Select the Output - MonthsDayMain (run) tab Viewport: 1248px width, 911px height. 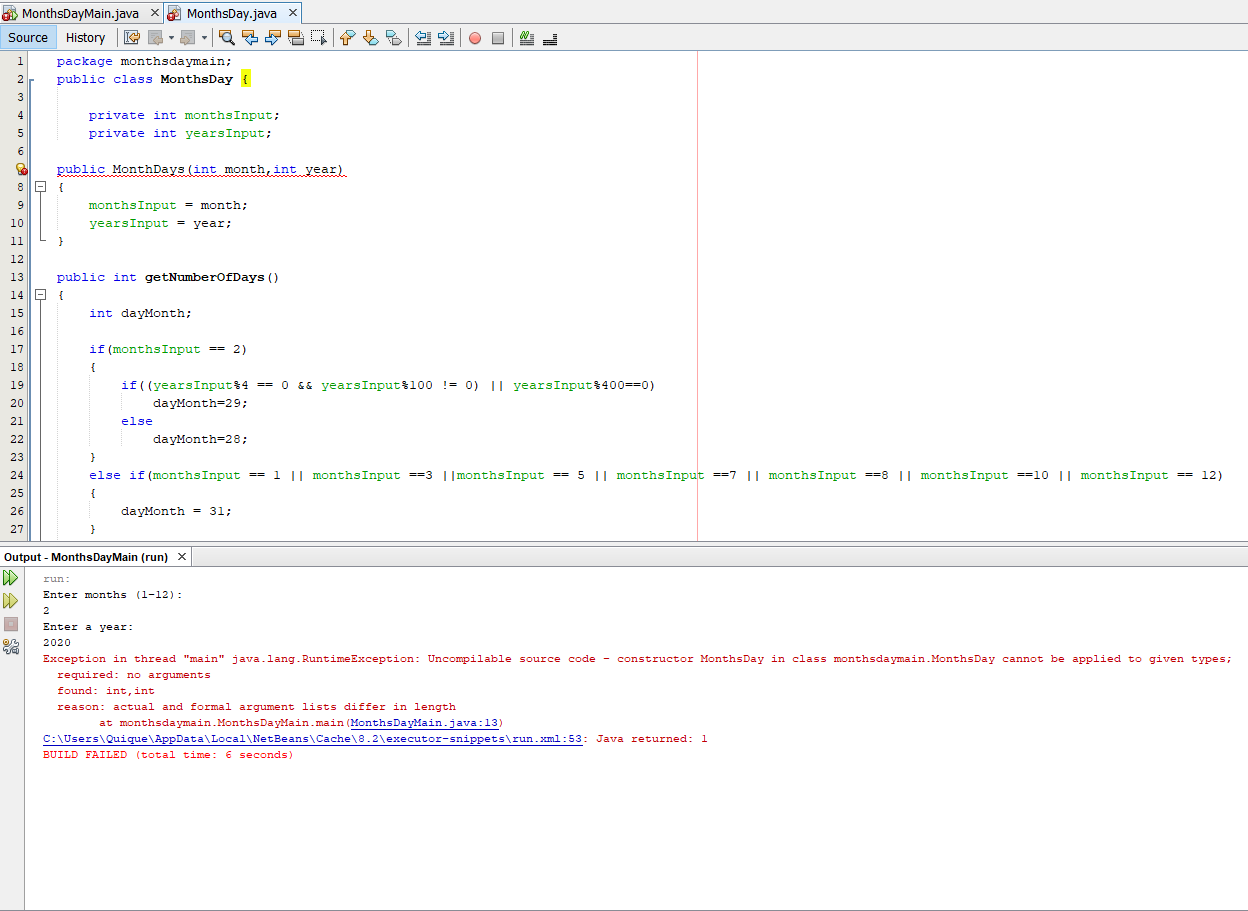(x=95, y=557)
